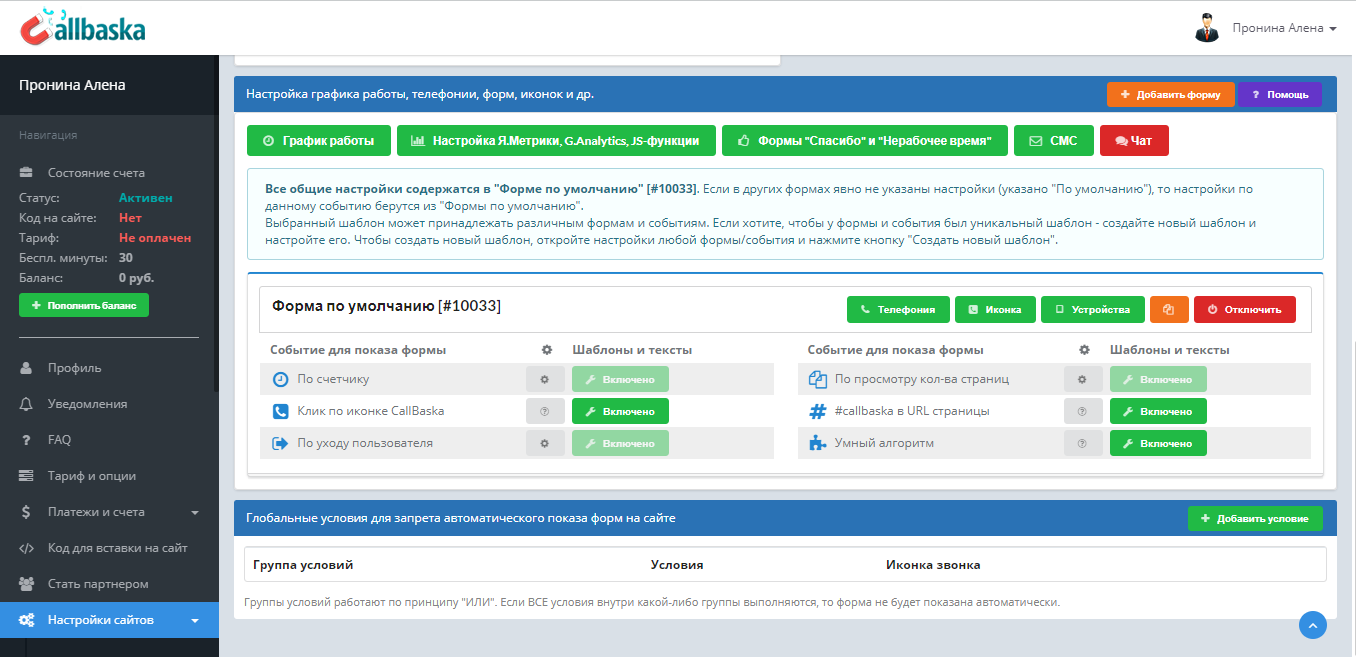Click the scroll-to-top round arrow button
This screenshot has height=657, width=1356.
click(1313, 624)
